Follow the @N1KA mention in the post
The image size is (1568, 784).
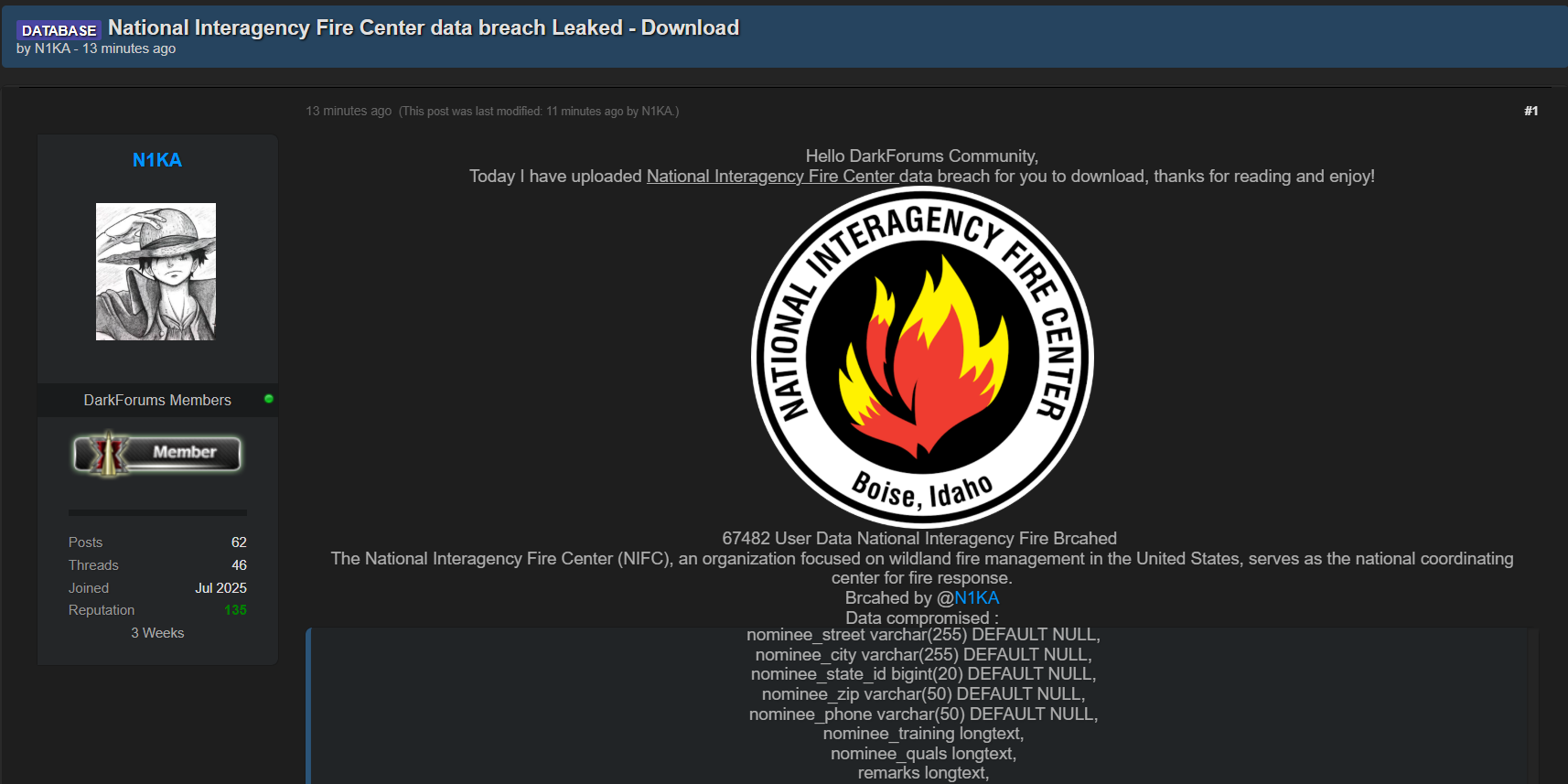(x=976, y=597)
